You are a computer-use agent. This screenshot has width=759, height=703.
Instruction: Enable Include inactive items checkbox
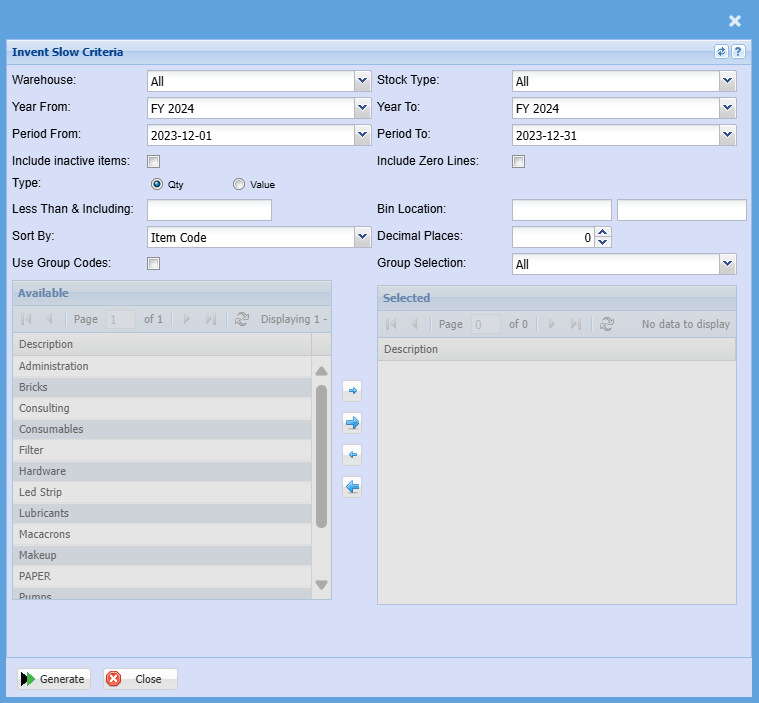click(x=154, y=161)
